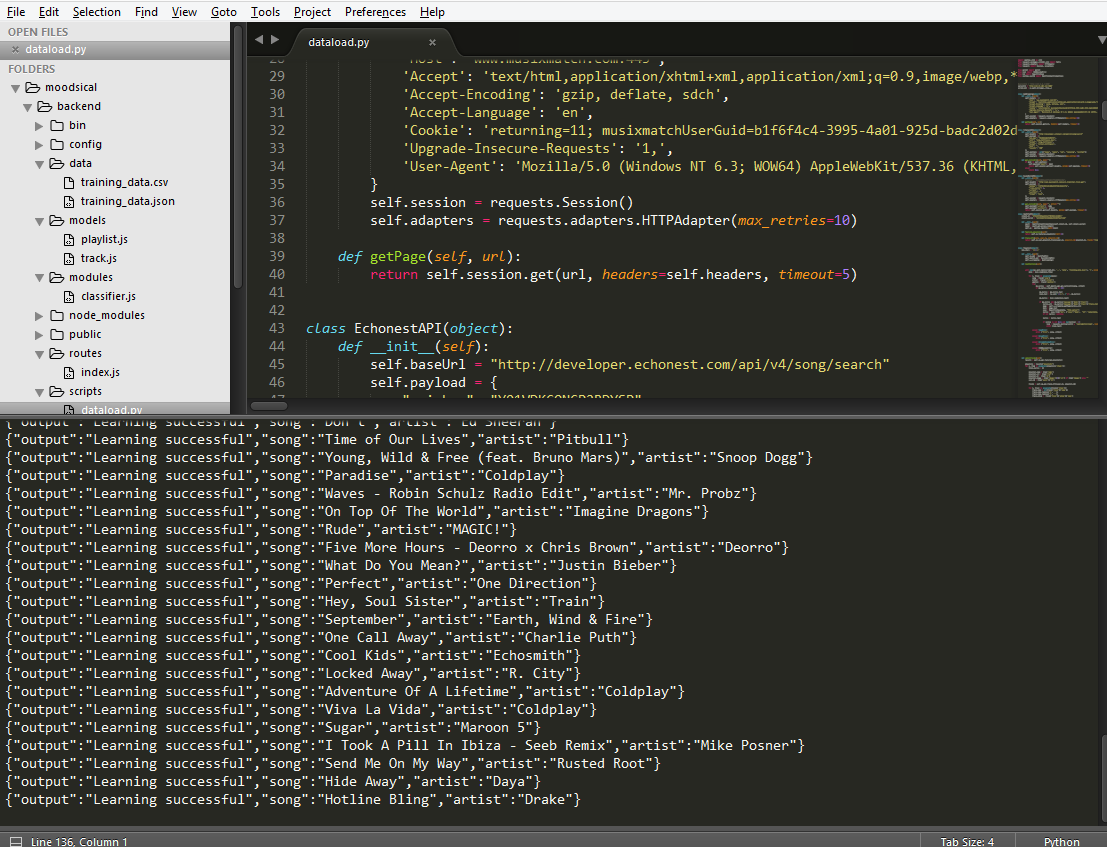This screenshot has width=1107, height=847.
Task: Collapse the routes folder
Action: pos(40,354)
